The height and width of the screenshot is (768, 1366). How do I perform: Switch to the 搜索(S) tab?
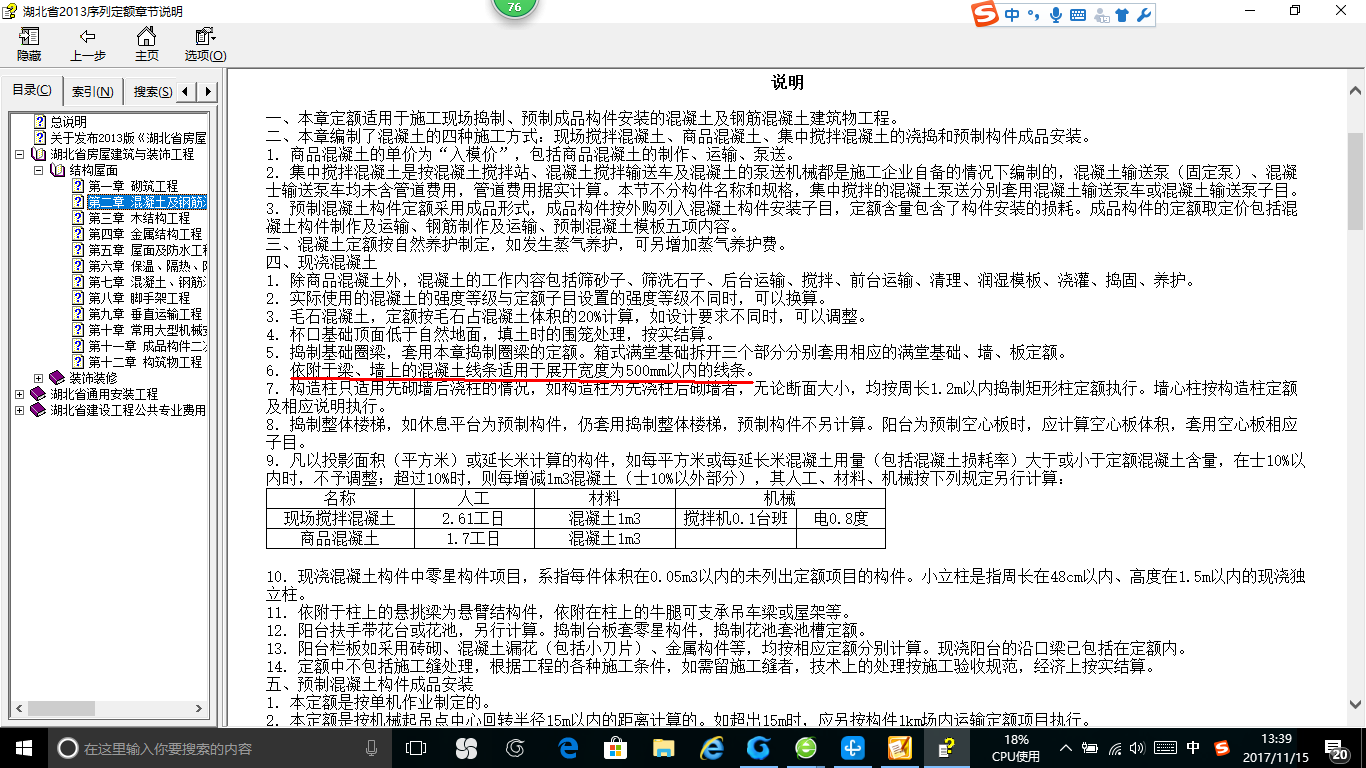152,92
